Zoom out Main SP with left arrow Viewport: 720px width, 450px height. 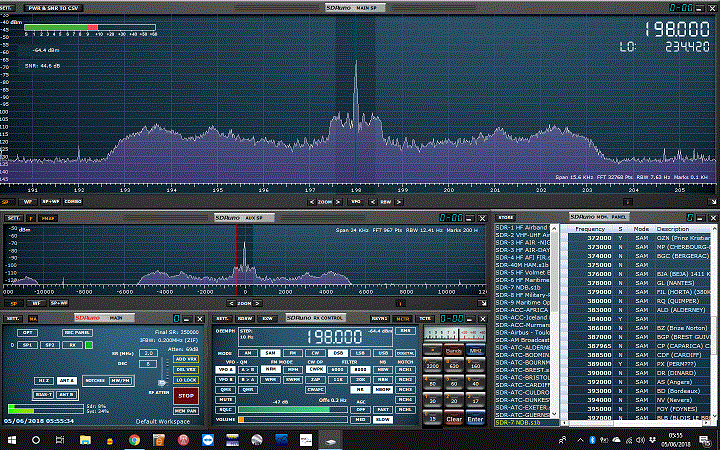pos(312,202)
